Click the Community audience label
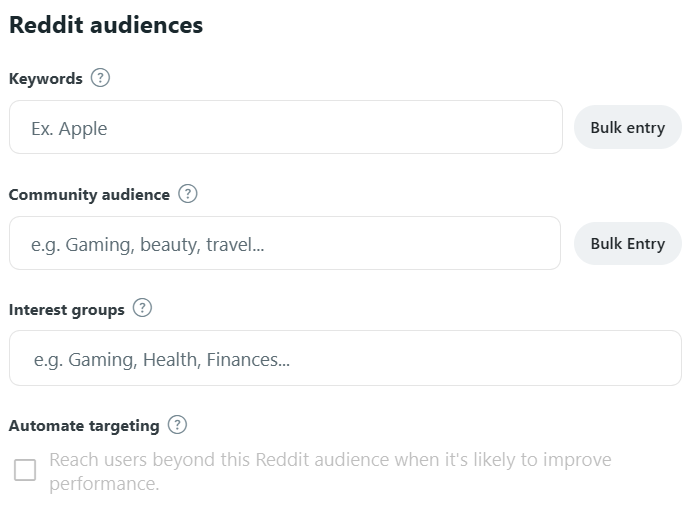This screenshot has width=688, height=507. [89, 194]
